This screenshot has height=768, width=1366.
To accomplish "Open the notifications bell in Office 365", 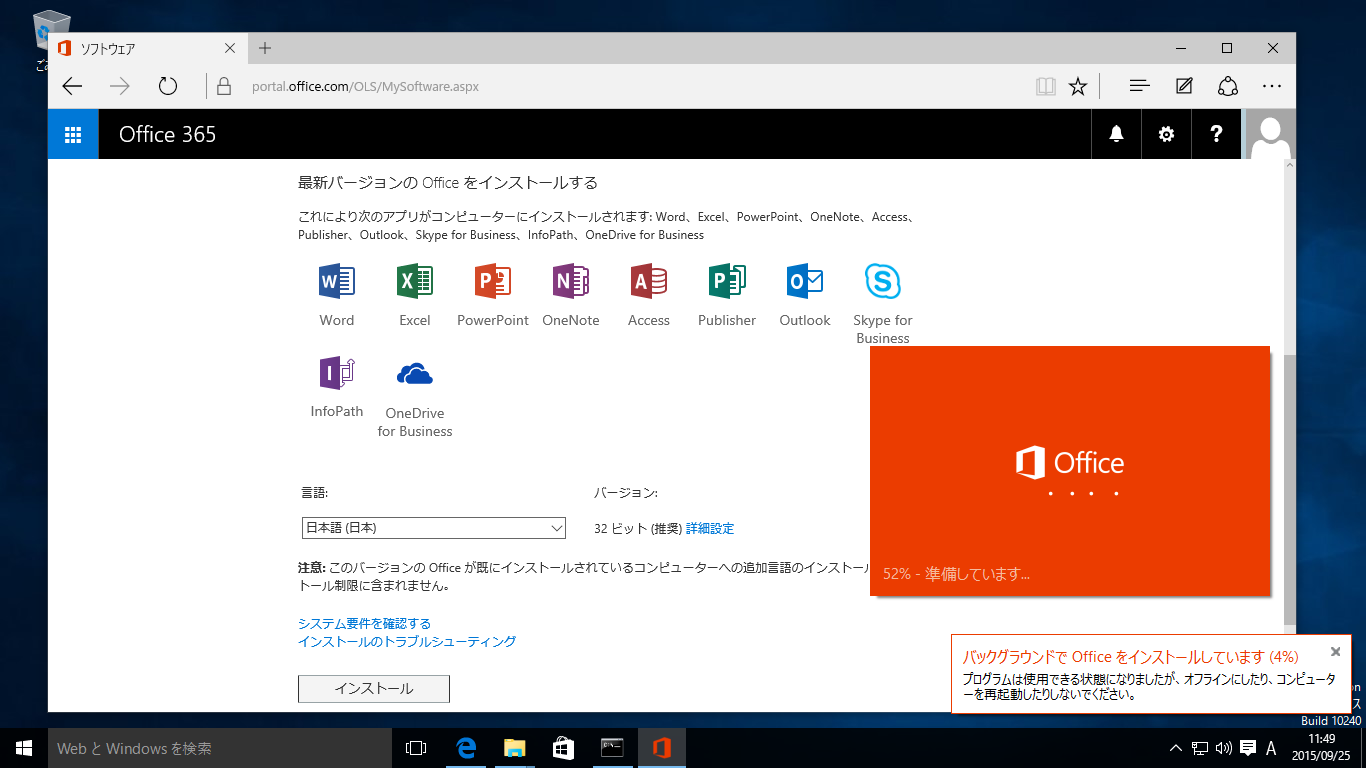I will click(1116, 134).
